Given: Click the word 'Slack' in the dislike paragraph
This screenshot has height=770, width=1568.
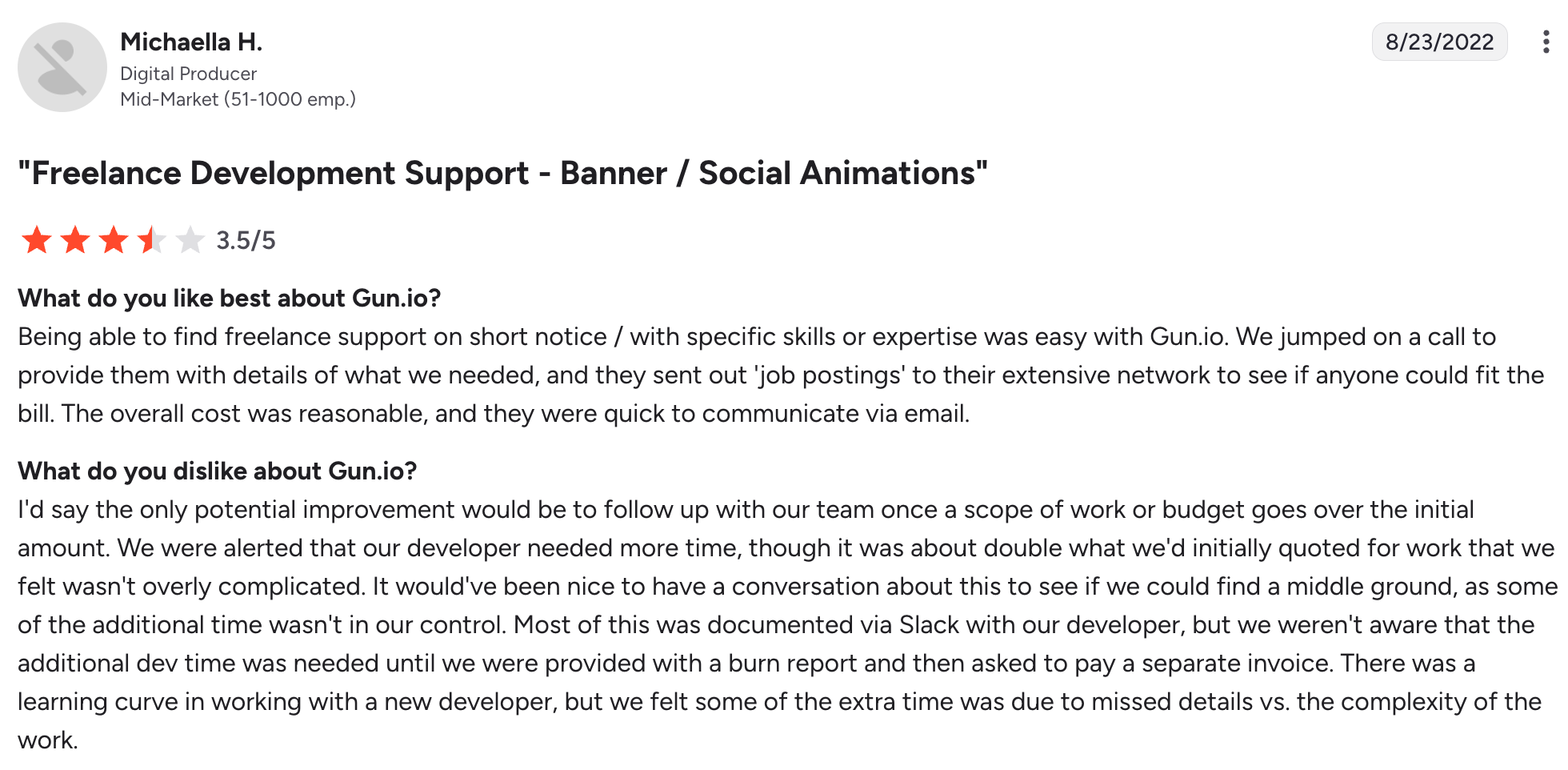Looking at the screenshot, I should coord(929,624).
